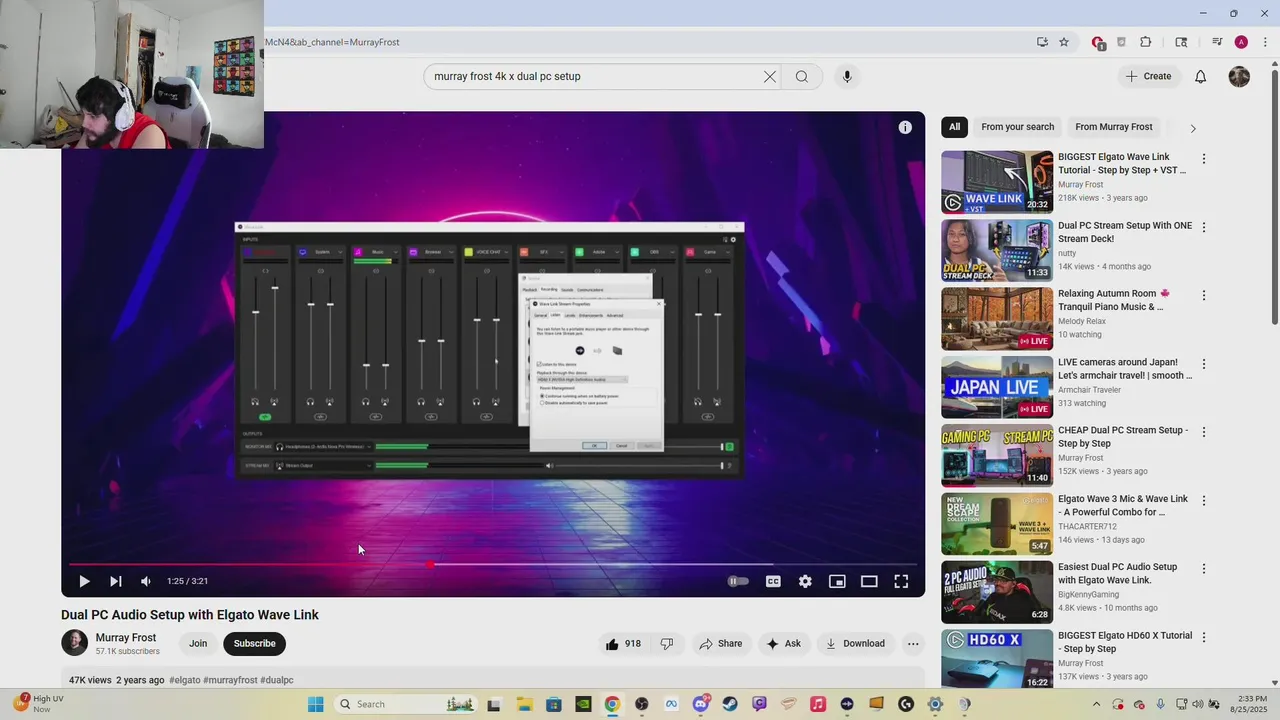The height and width of the screenshot is (720, 1280).
Task: Click the Ask button
Action: click(784, 644)
